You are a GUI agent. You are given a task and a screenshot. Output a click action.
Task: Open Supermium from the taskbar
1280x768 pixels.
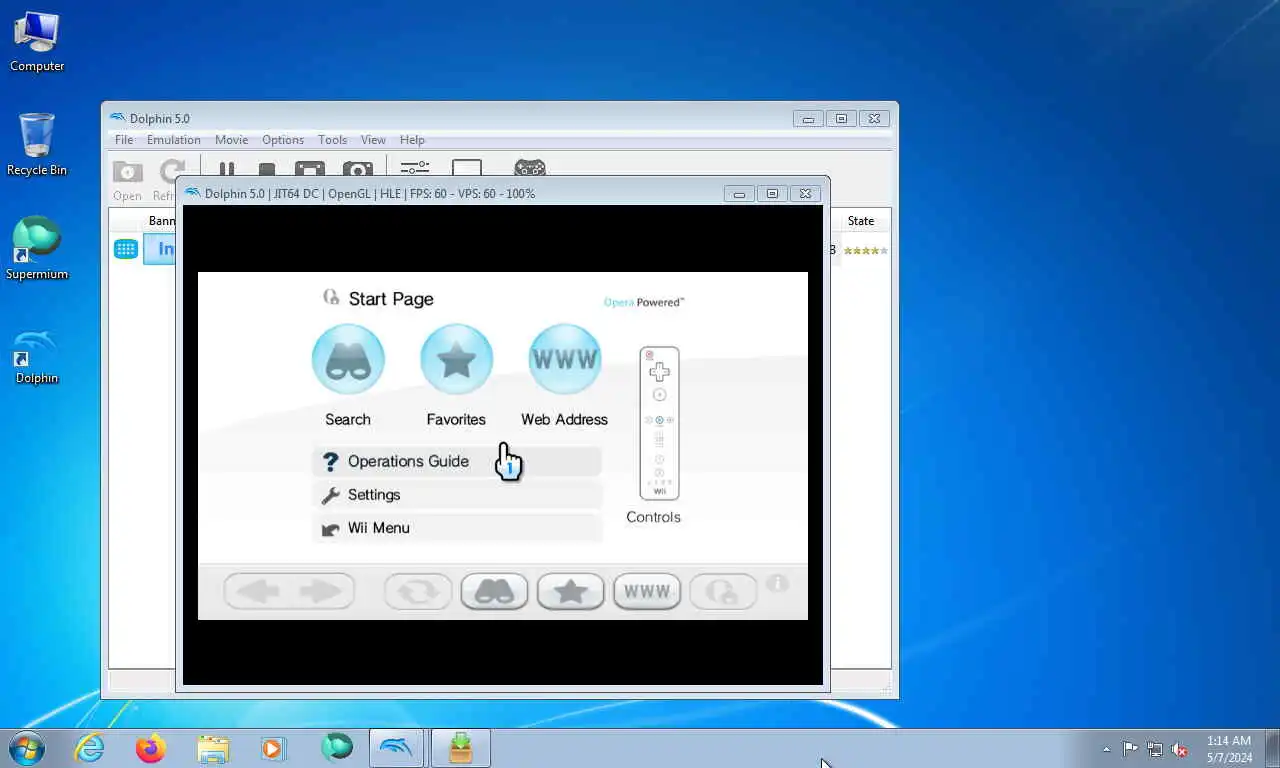tap(337, 748)
